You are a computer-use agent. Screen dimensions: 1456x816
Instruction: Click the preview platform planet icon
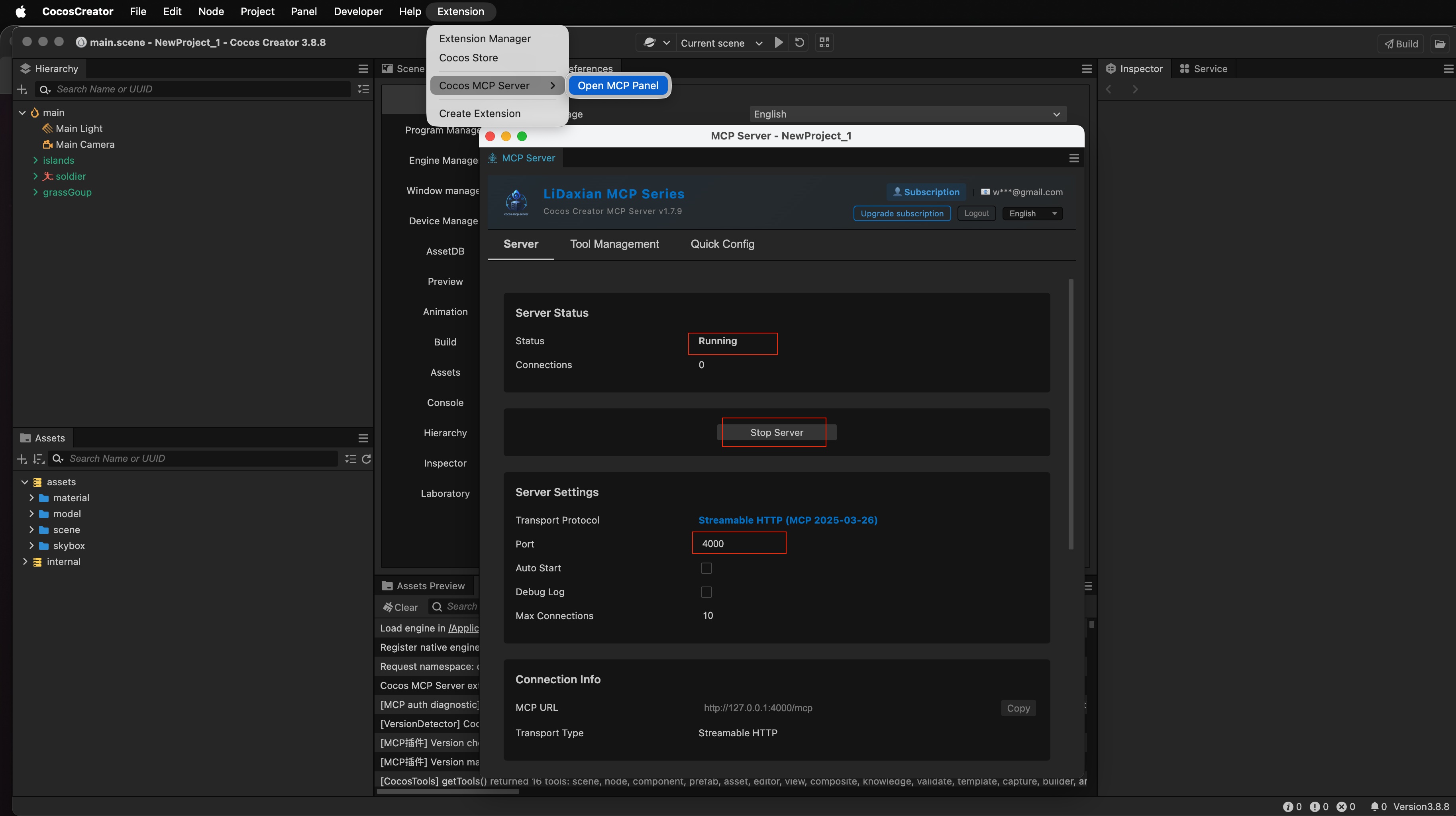pos(650,42)
